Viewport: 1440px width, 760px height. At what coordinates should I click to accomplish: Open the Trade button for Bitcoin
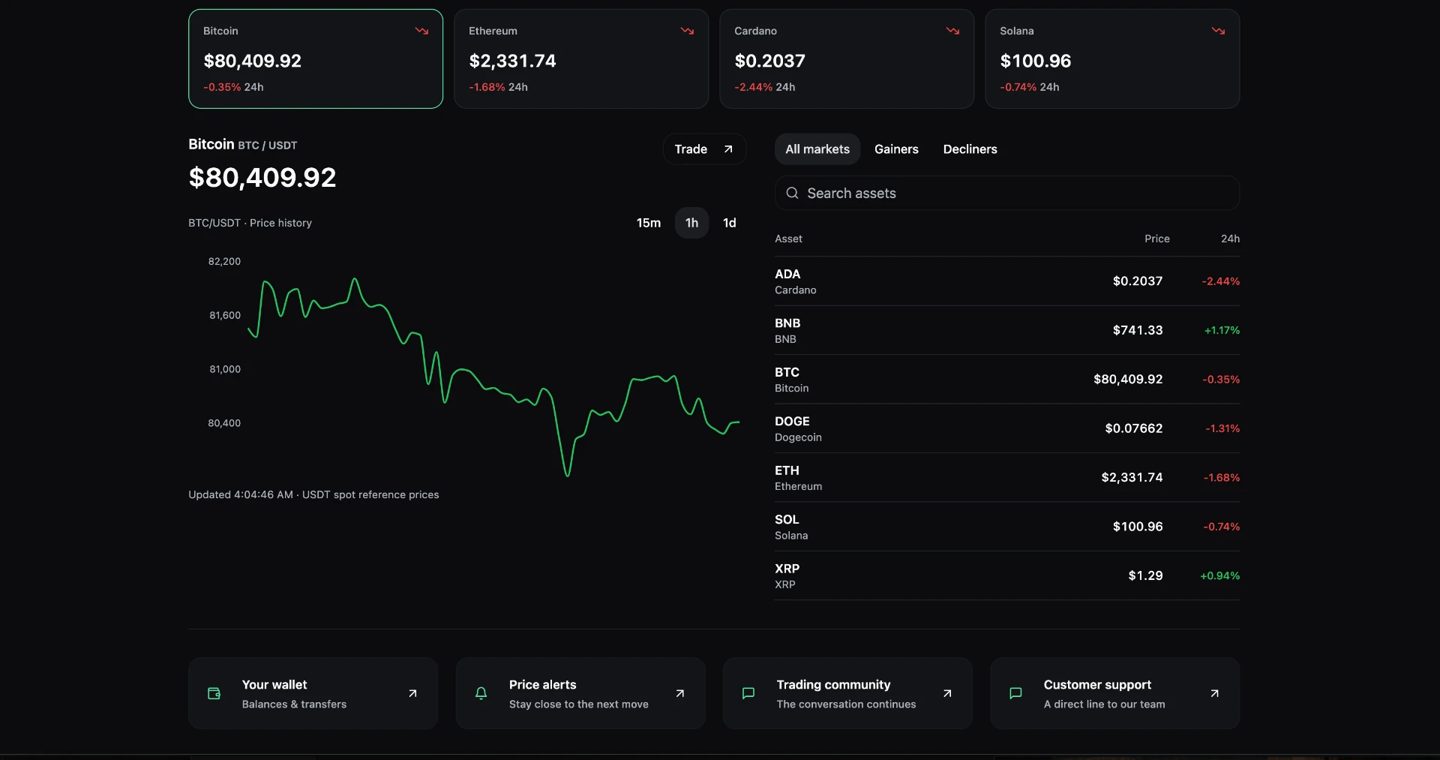(704, 149)
